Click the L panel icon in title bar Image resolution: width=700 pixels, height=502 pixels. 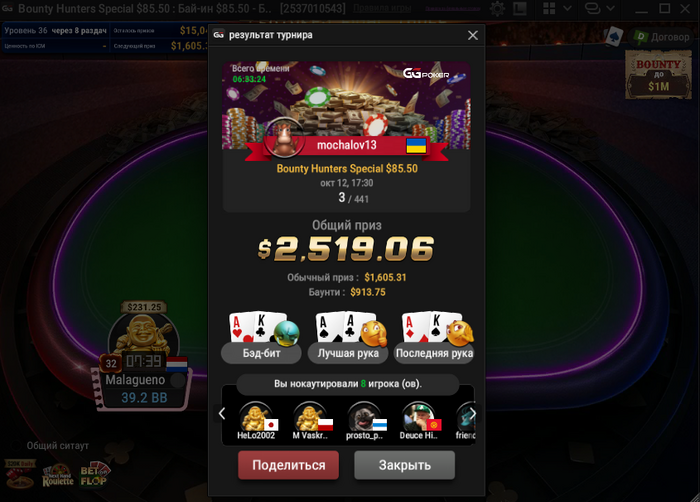coord(519,8)
